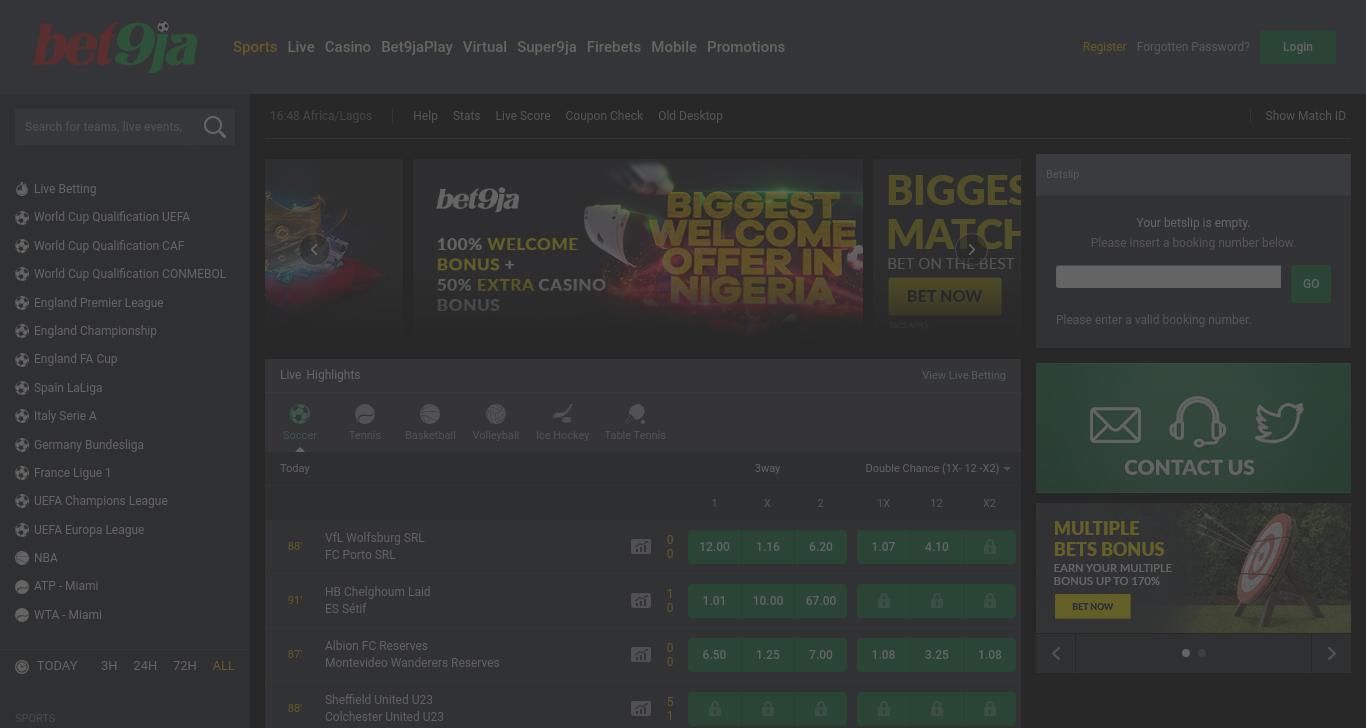The image size is (1366, 728).
Task: Click the Register link
Action: pyautogui.click(x=1104, y=47)
